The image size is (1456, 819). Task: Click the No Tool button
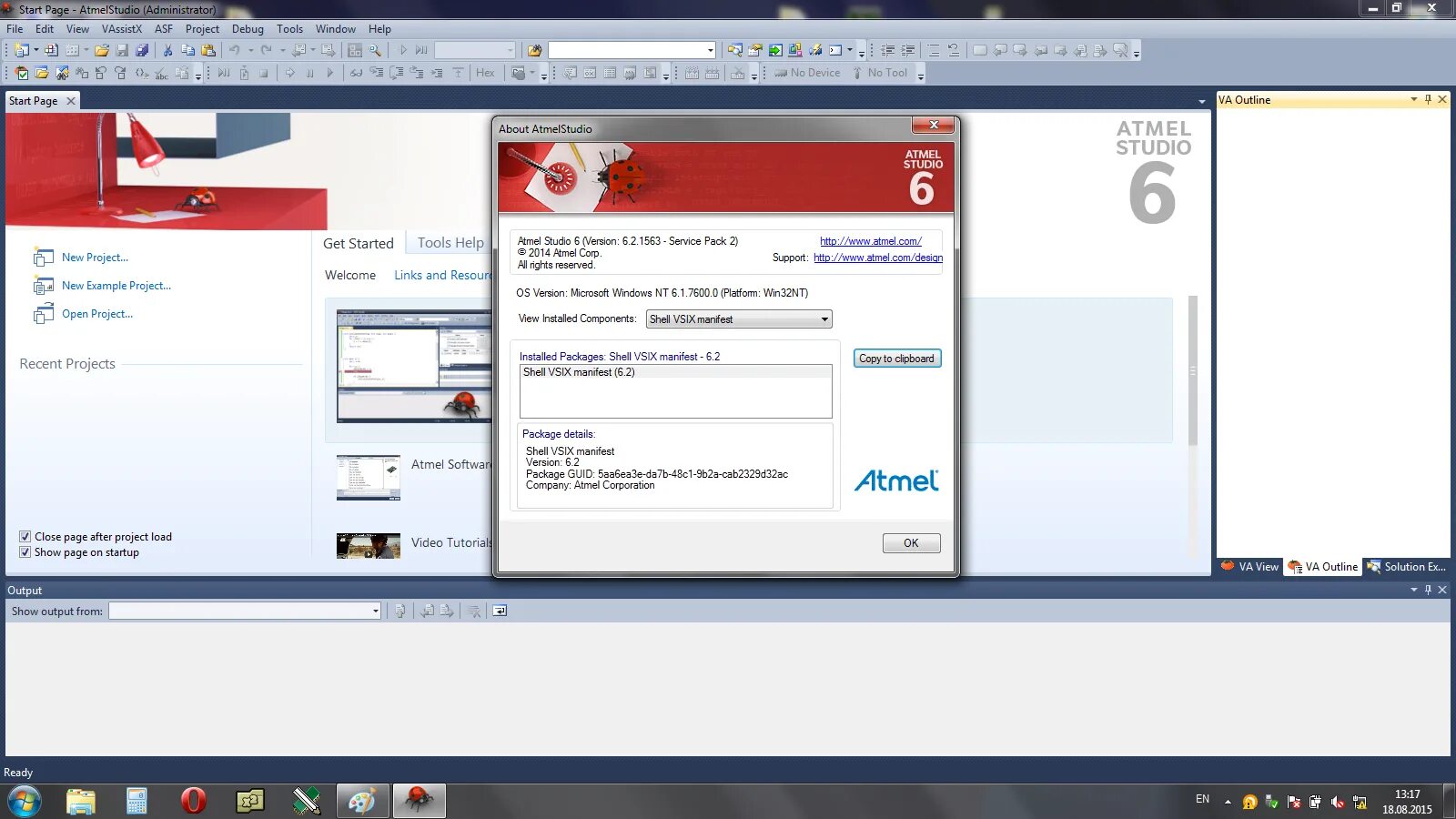point(880,73)
